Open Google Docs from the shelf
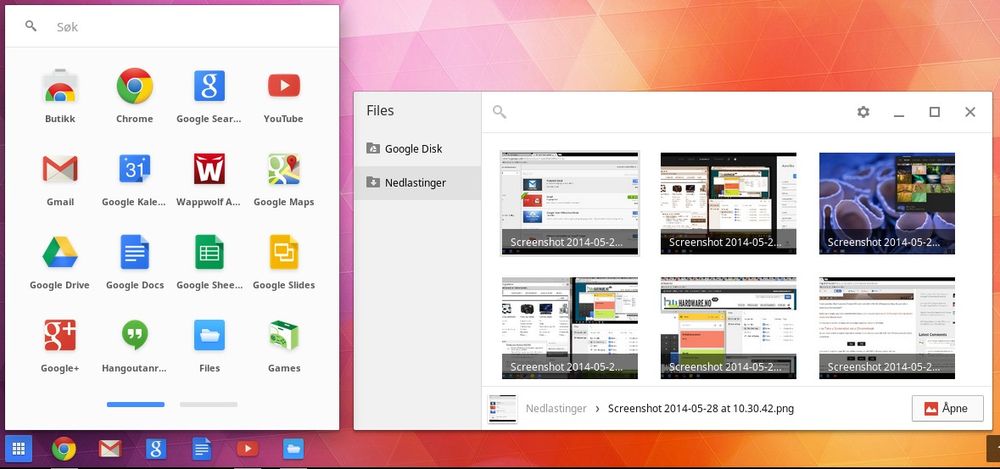 pos(202,449)
